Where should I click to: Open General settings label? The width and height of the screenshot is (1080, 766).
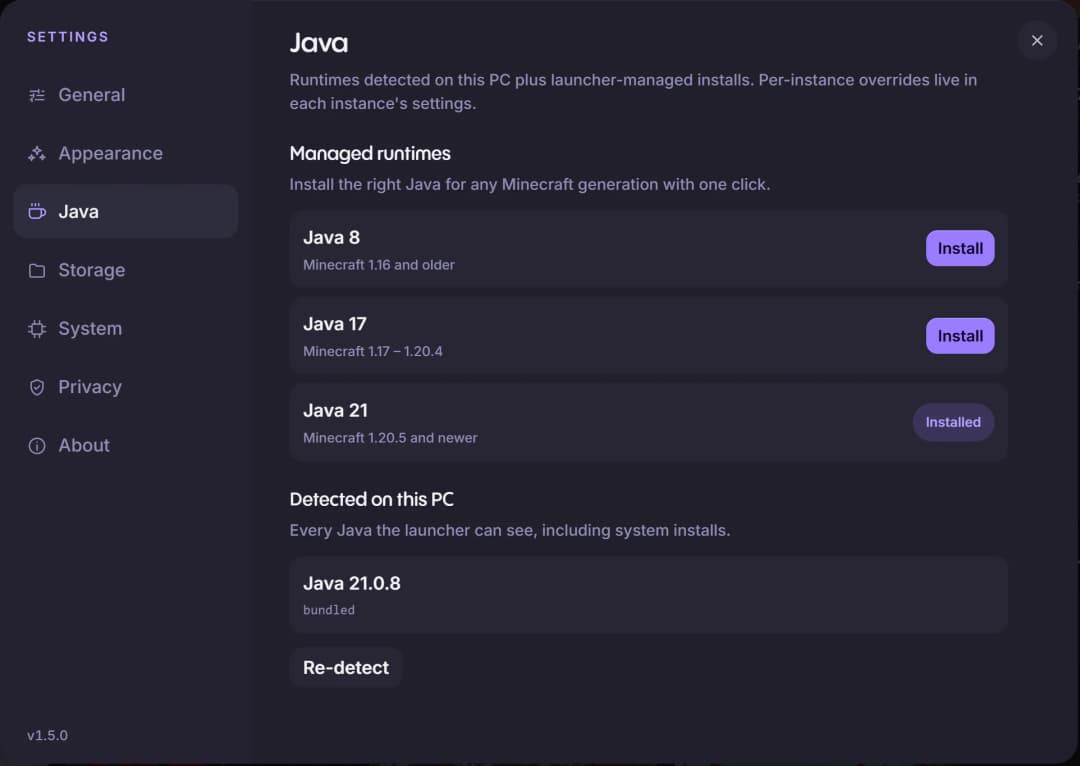[92, 95]
